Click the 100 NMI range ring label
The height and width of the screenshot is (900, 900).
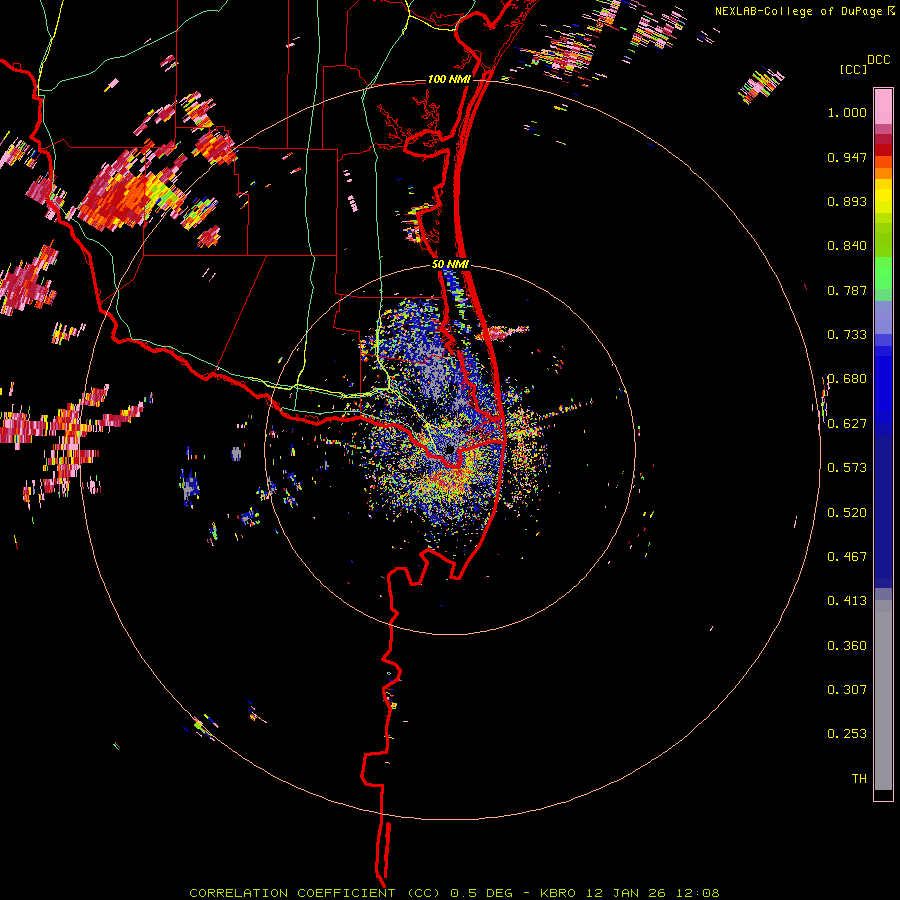tap(449, 79)
